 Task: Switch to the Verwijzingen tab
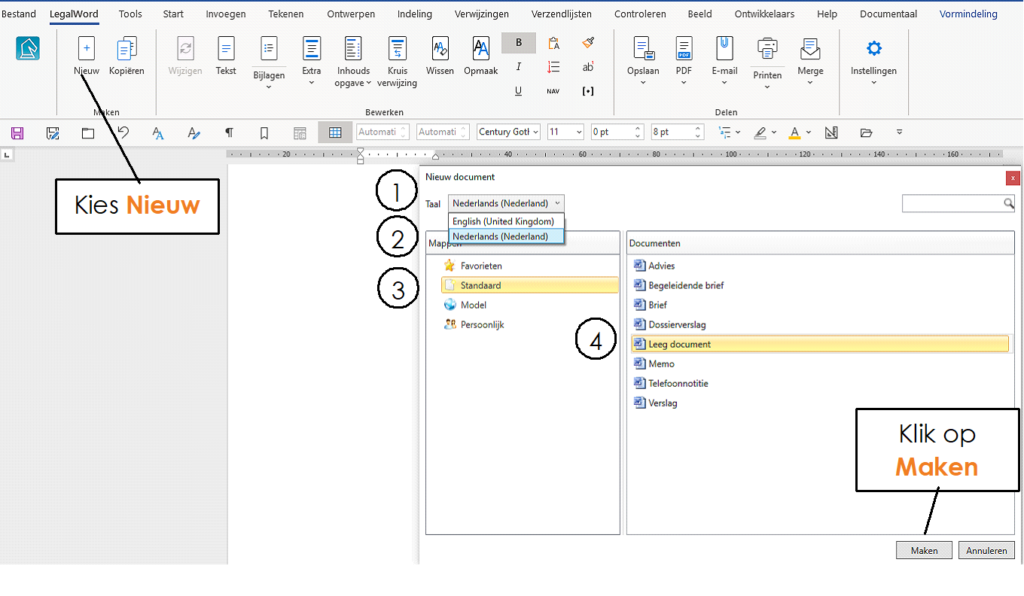pyautogui.click(x=481, y=14)
